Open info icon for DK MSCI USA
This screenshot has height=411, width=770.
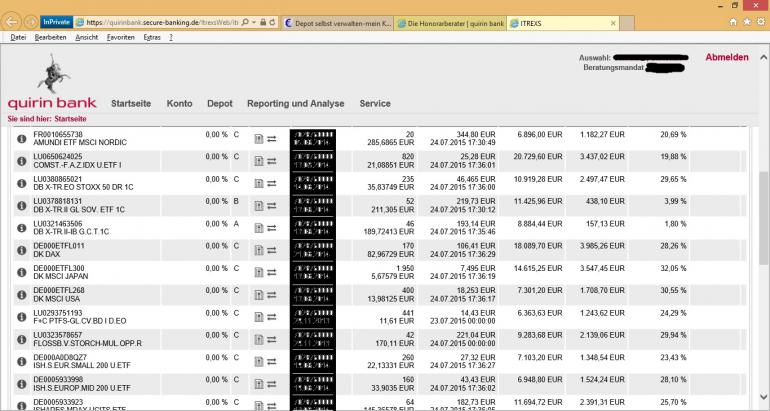[x=21, y=295]
